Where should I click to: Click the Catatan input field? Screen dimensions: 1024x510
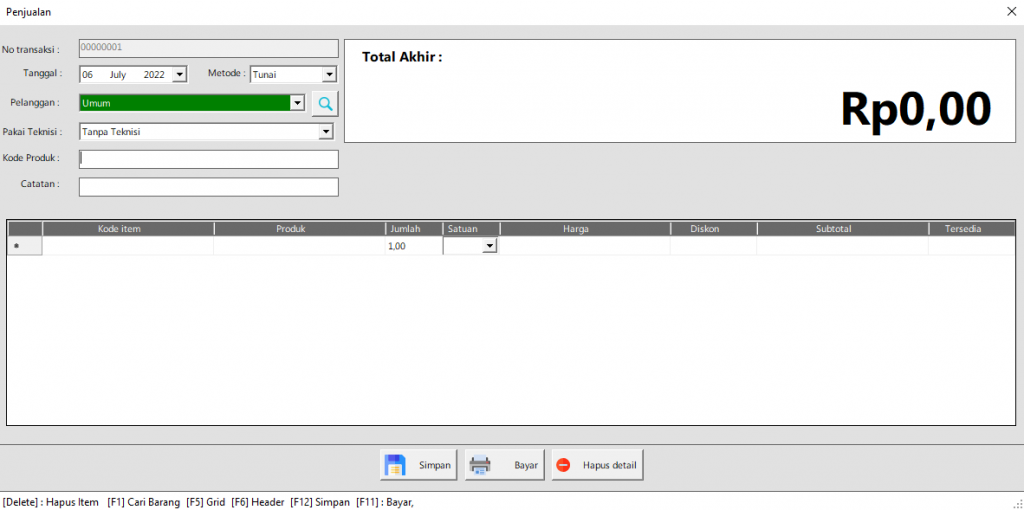pos(209,187)
